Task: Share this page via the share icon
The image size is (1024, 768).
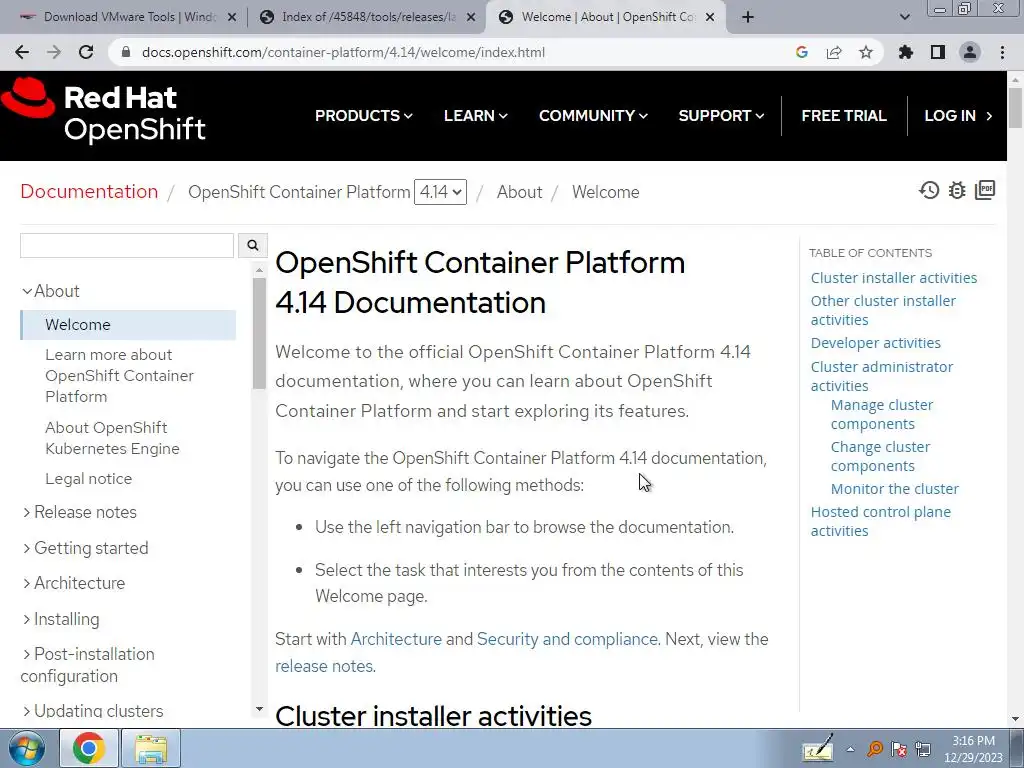Action: point(834,52)
